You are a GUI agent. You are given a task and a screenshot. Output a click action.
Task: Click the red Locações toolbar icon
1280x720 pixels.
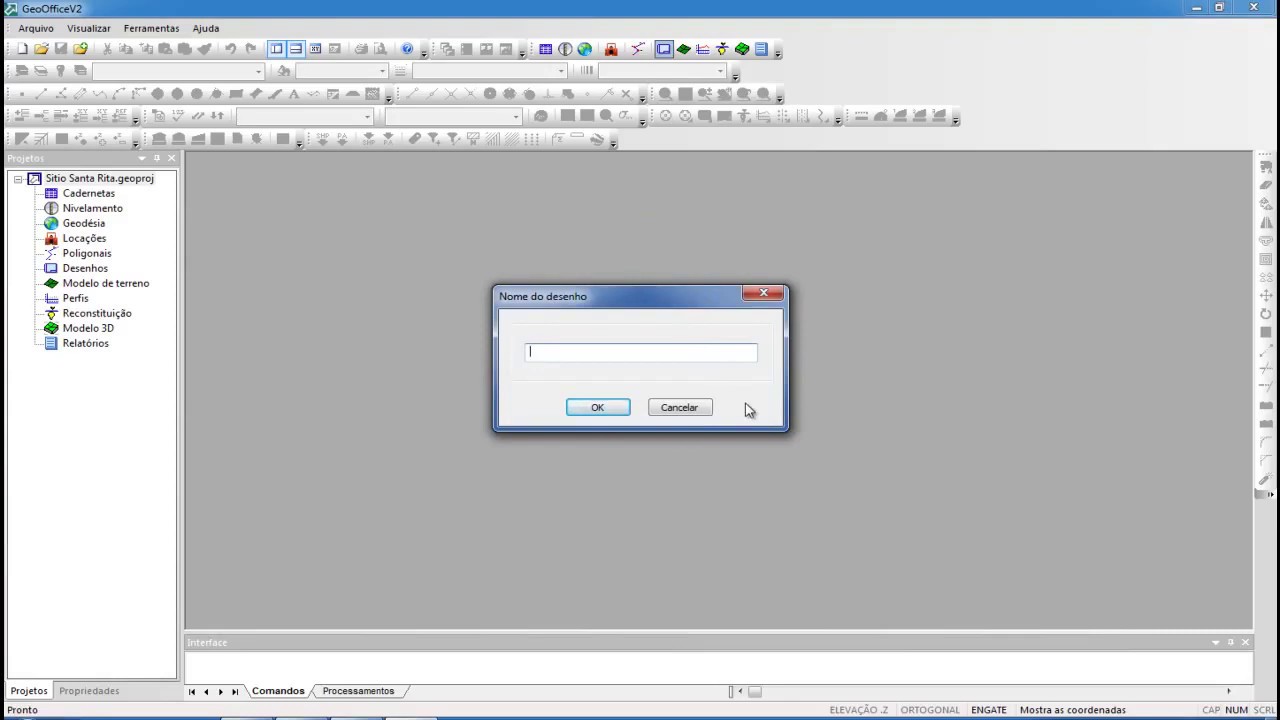611,49
